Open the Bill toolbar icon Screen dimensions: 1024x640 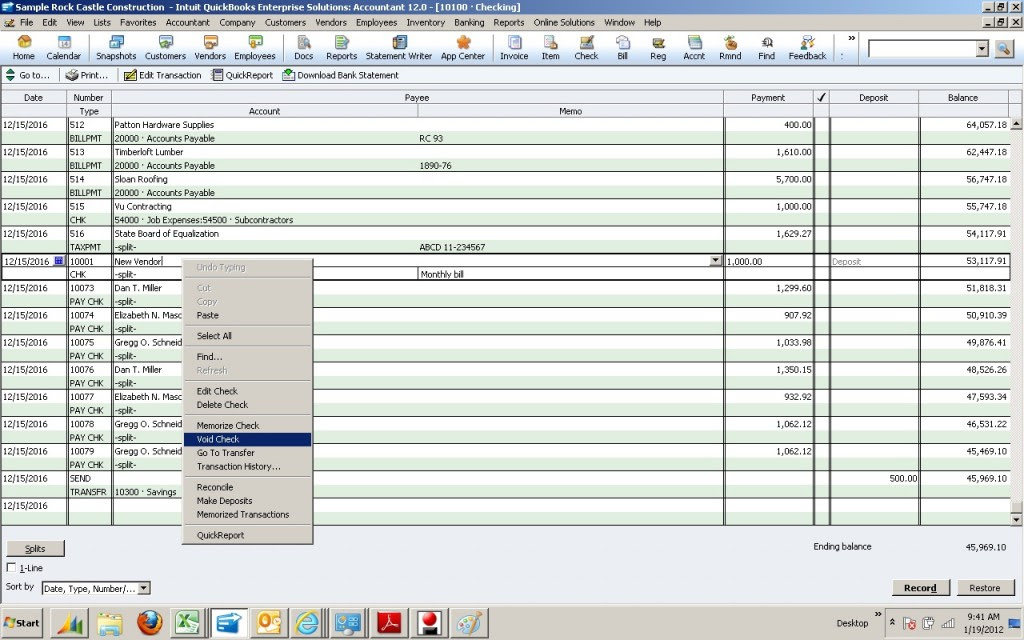coord(622,48)
